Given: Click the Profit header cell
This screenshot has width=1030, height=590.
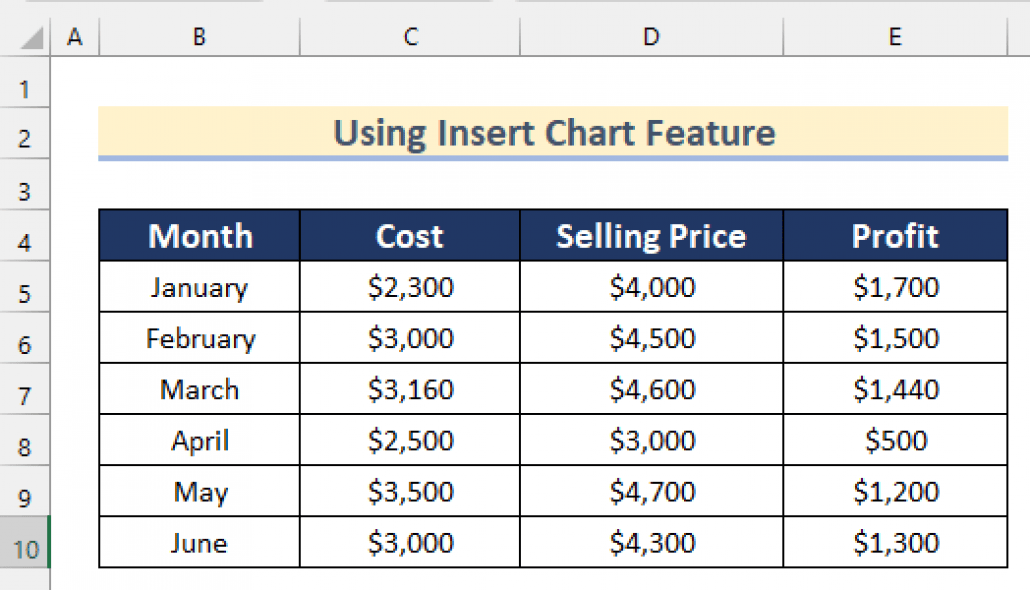Looking at the screenshot, I should click(895, 236).
